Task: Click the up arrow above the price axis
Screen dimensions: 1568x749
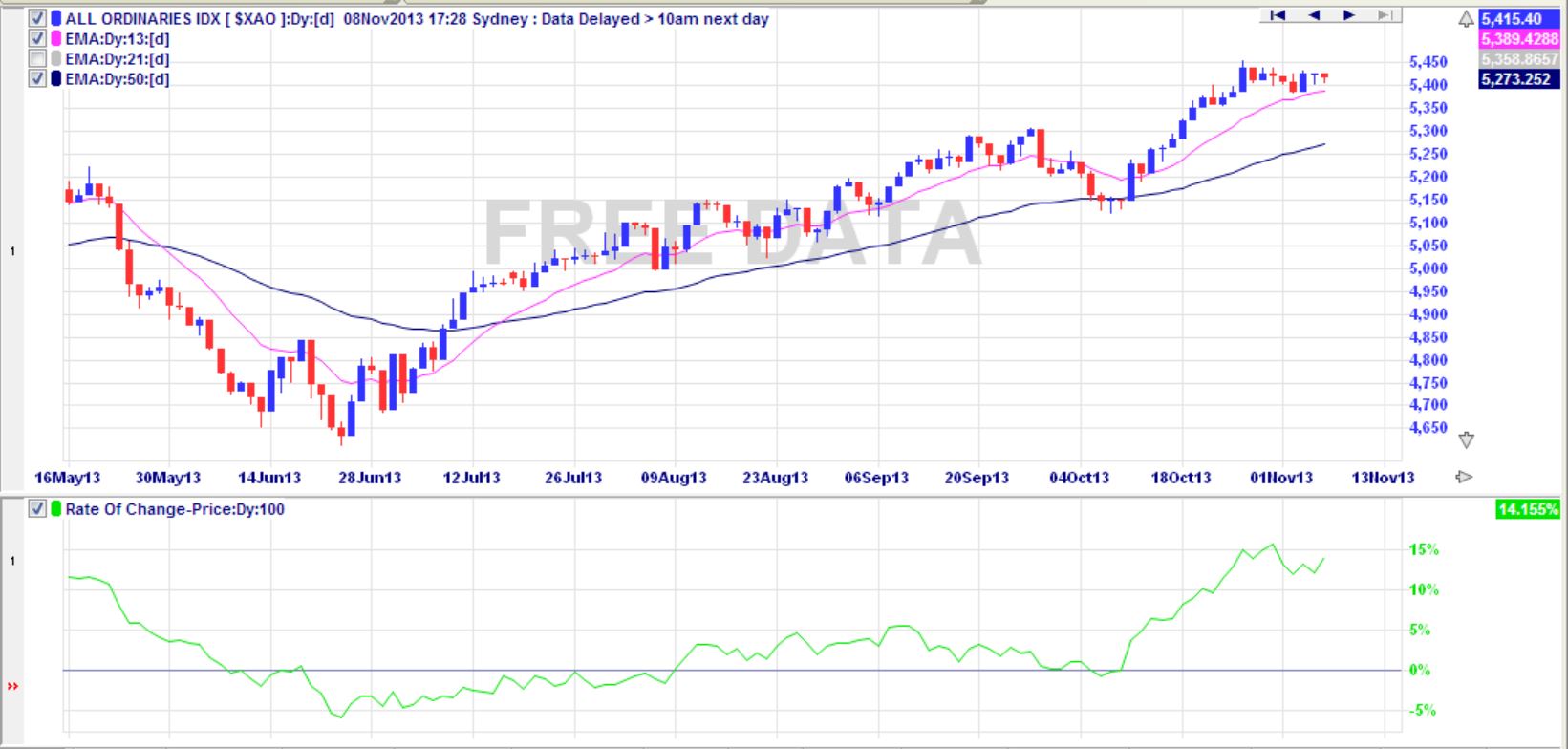Action: coord(1466,20)
